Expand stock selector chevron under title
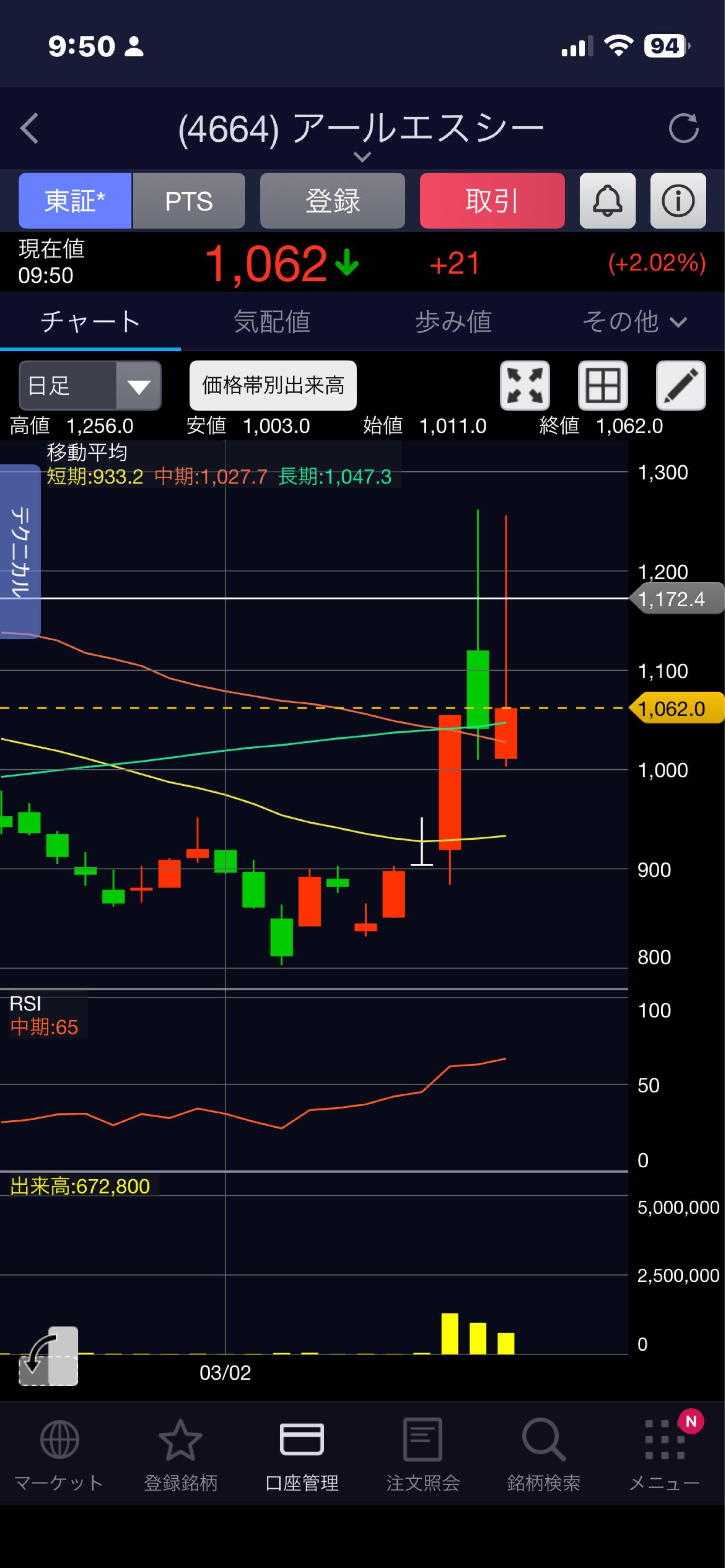This screenshot has width=725, height=1568. click(362, 157)
